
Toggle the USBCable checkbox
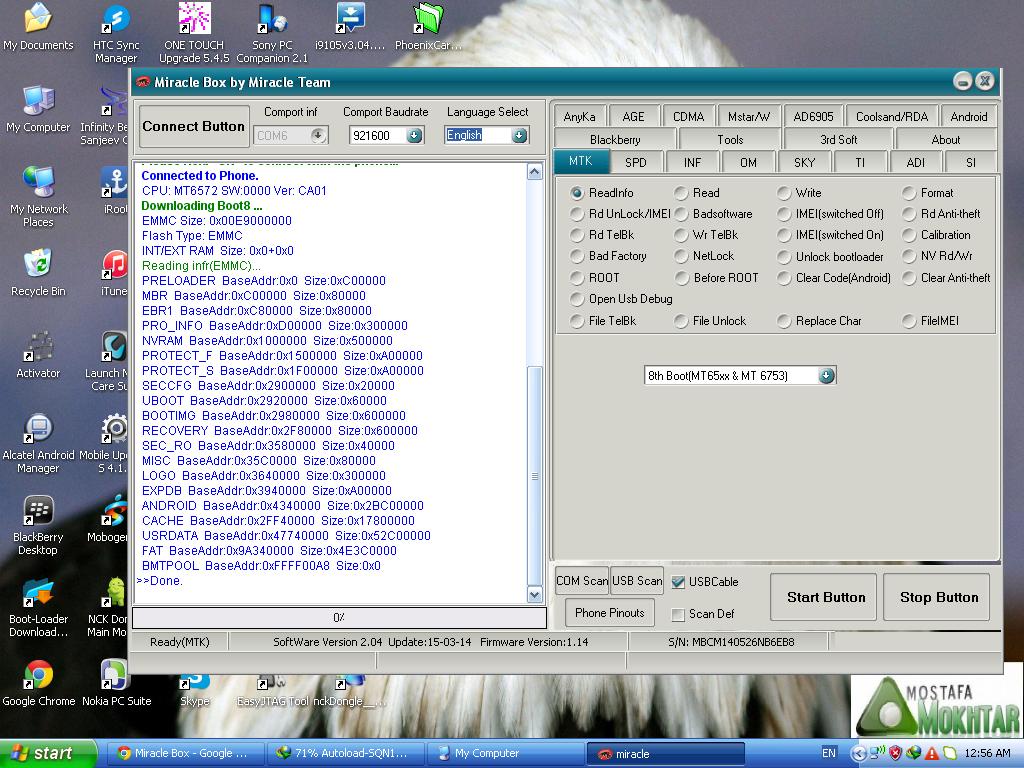679,582
